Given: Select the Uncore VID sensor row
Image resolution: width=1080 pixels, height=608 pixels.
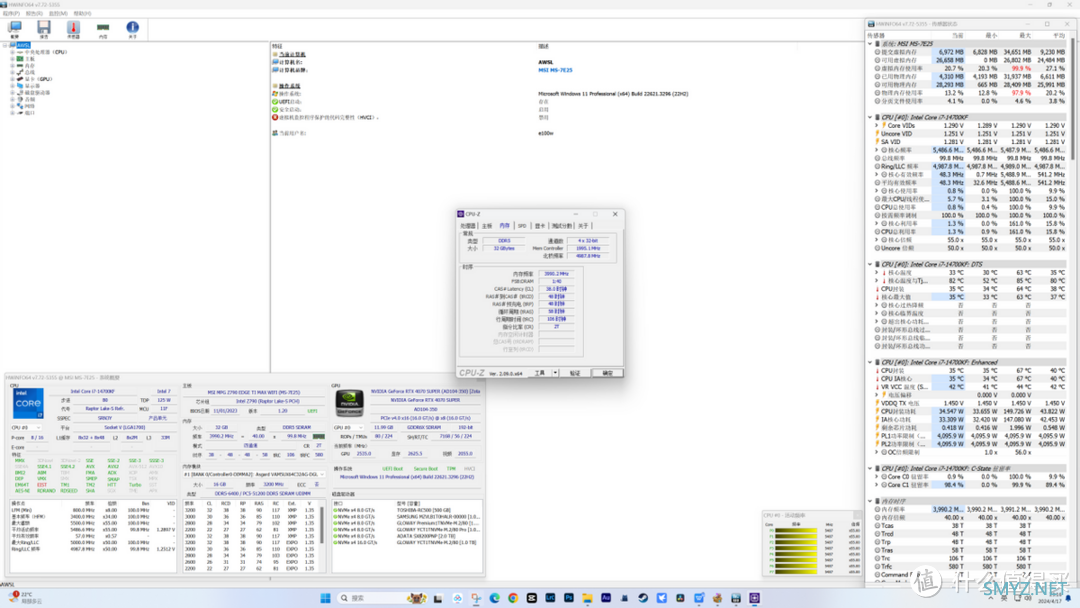Looking at the screenshot, I should pos(970,134).
